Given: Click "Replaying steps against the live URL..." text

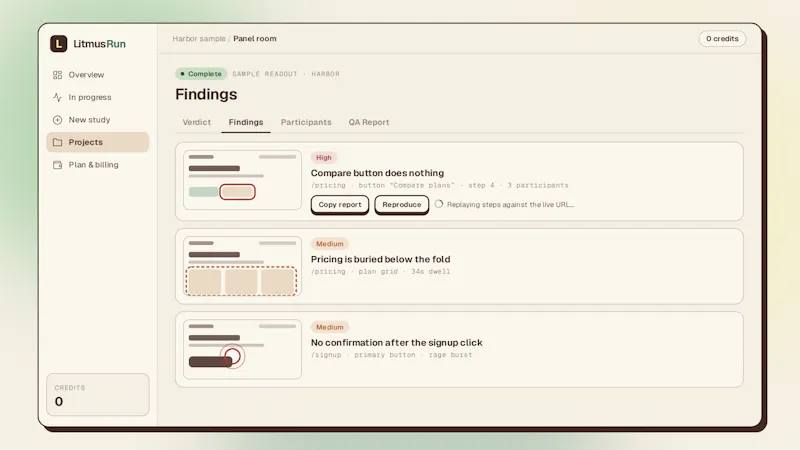Looking at the screenshot, I should (x=510, y=205).
